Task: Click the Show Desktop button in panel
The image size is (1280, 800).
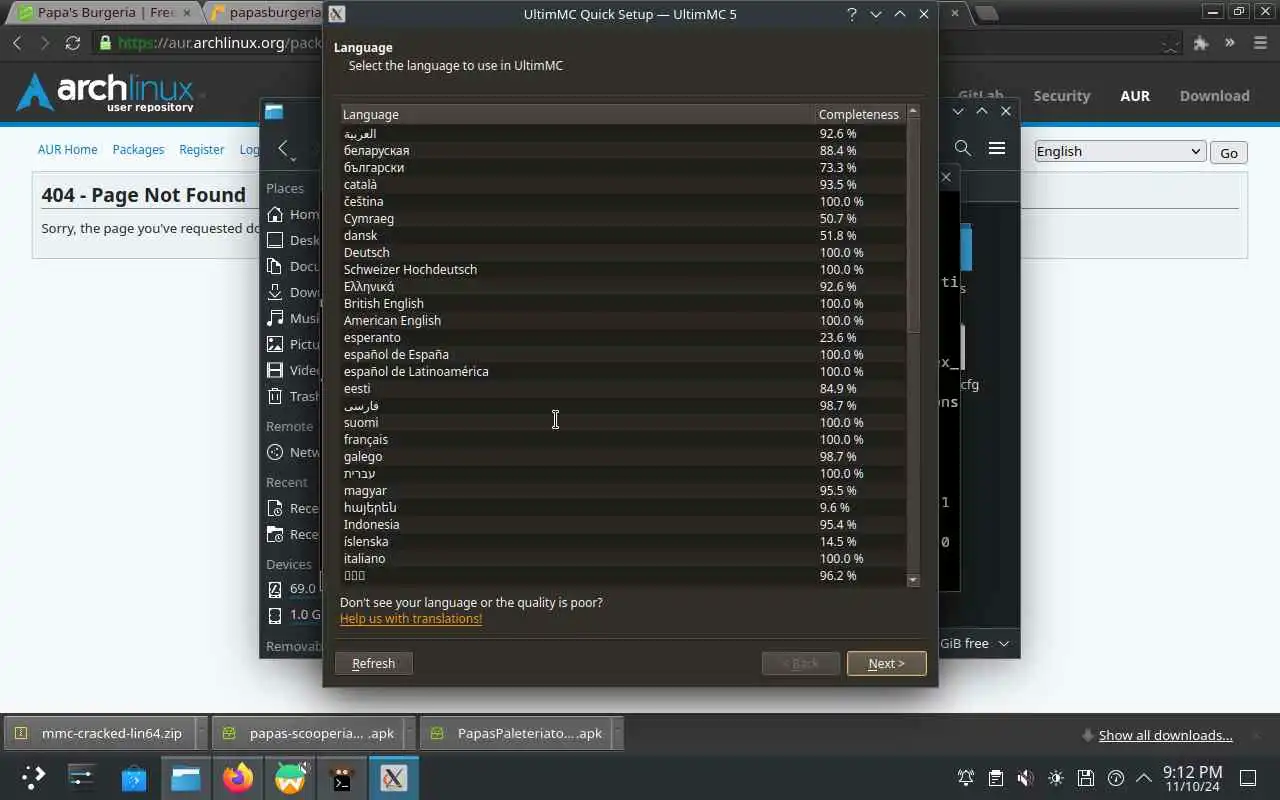Action: pyautogui.click(x=1248, y=777)
